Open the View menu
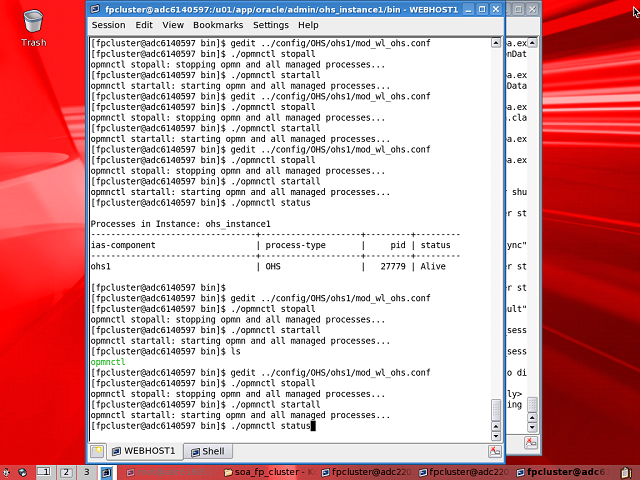Image resolution: width=640 pixels, height=480 pixels. click(173, 25)
